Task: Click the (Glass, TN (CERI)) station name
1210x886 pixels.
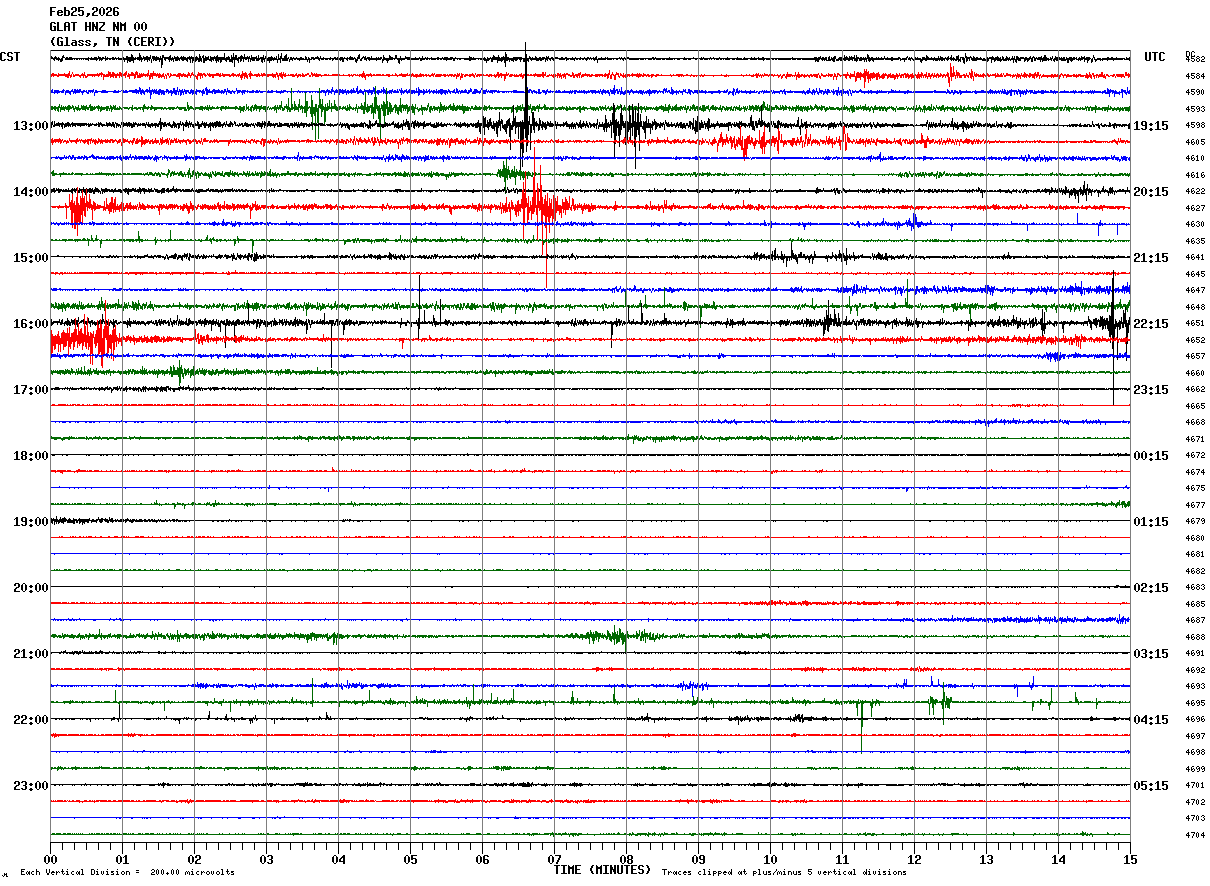Action: (x=112, y=42)
